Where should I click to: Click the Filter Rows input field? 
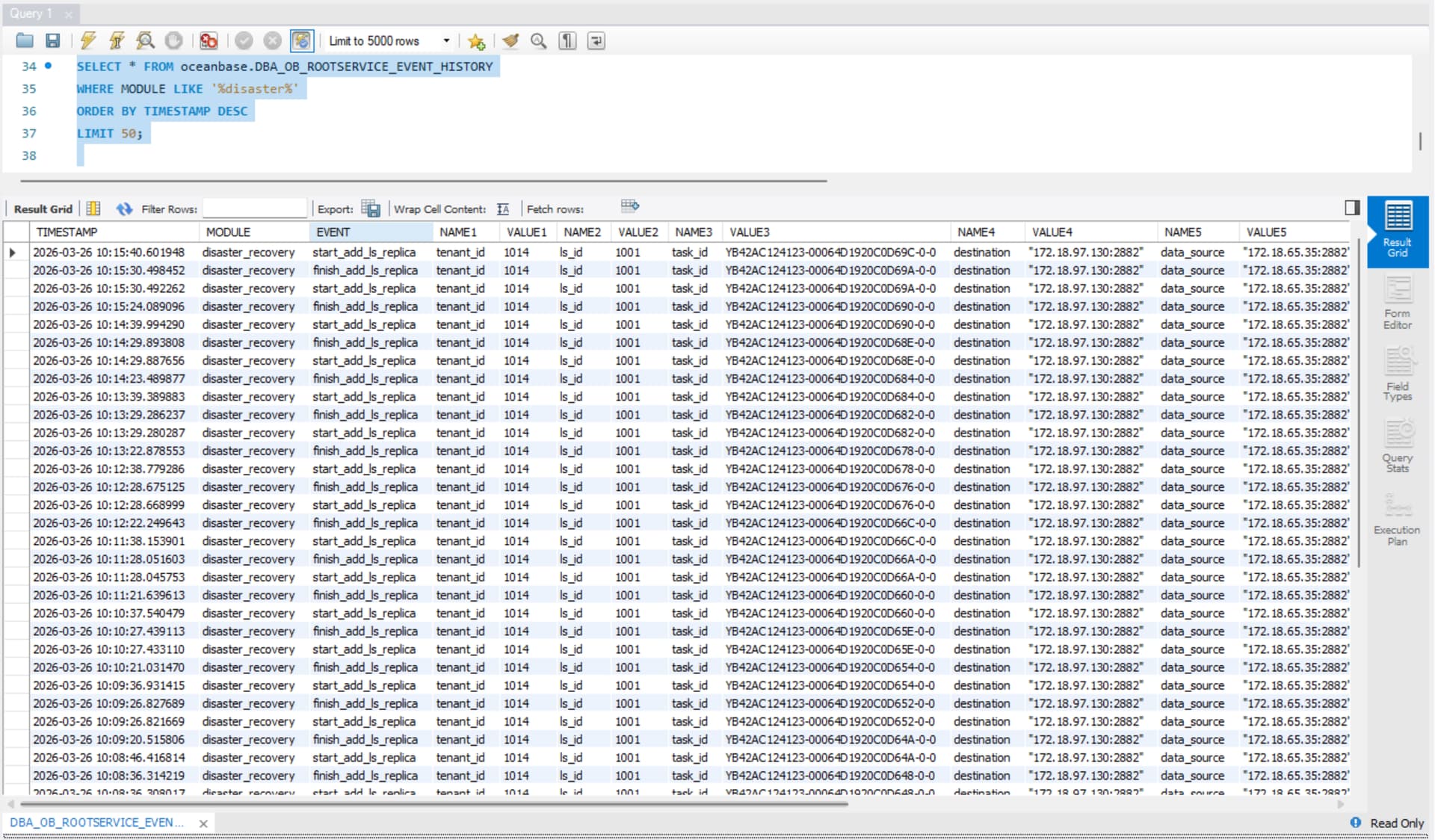(254, 209)
